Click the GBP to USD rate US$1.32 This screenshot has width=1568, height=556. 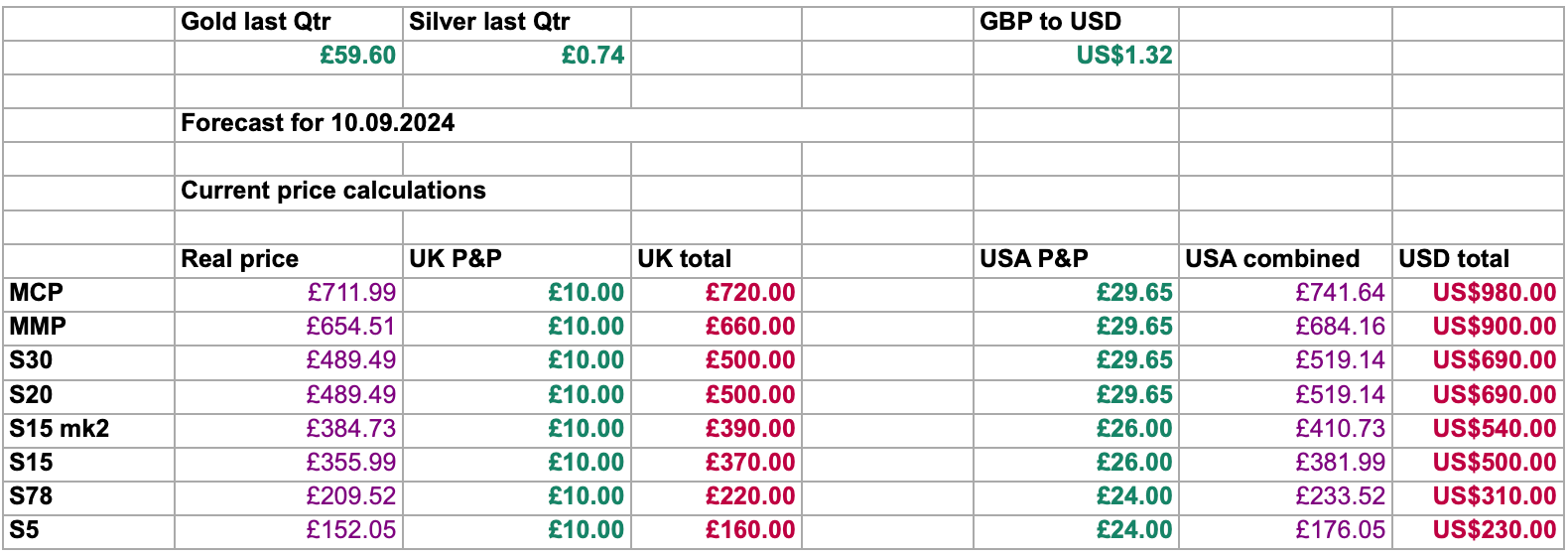pos(1124,56)
